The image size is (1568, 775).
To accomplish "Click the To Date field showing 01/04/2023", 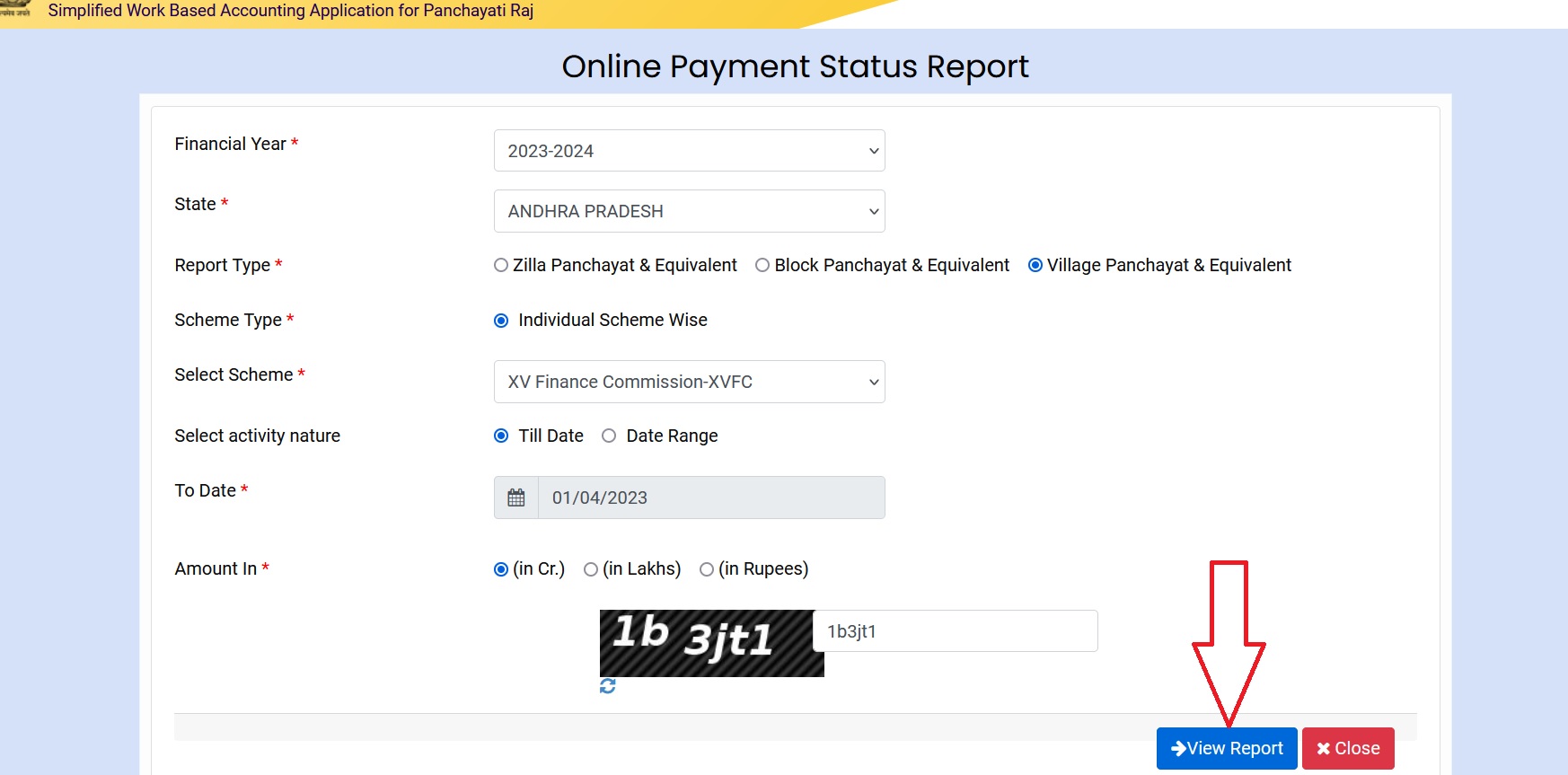I will click(x=710, y=498).
